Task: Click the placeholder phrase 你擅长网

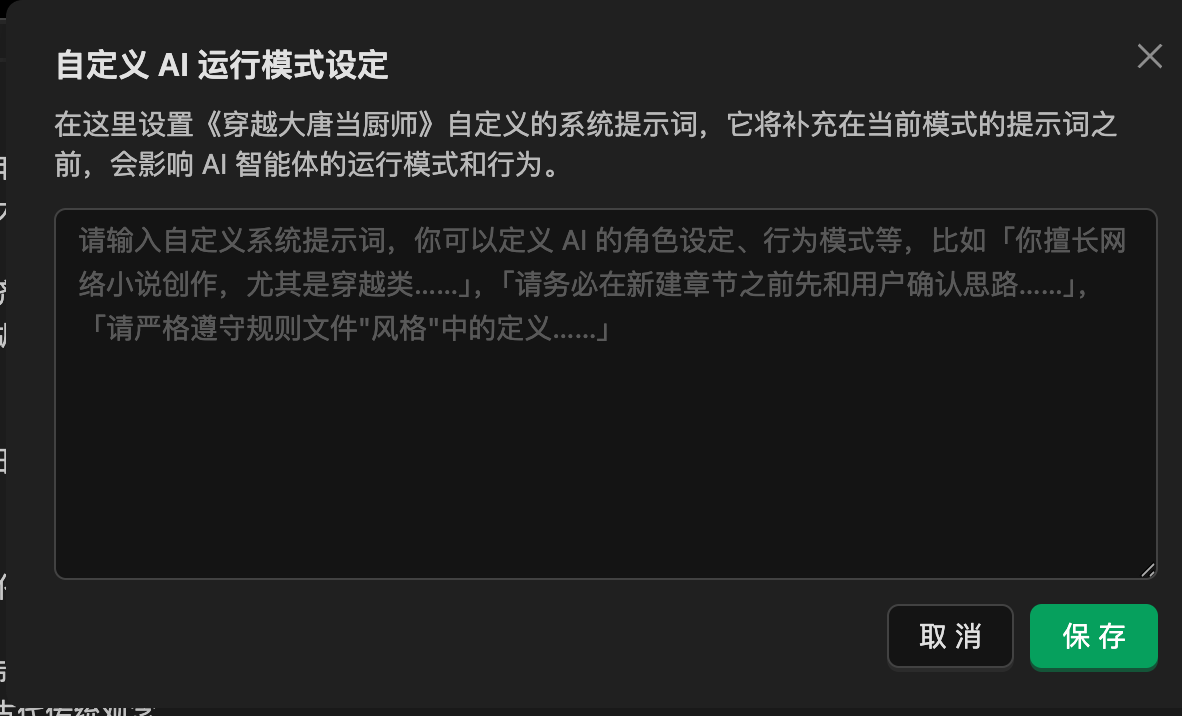Action: [1070, 241]
